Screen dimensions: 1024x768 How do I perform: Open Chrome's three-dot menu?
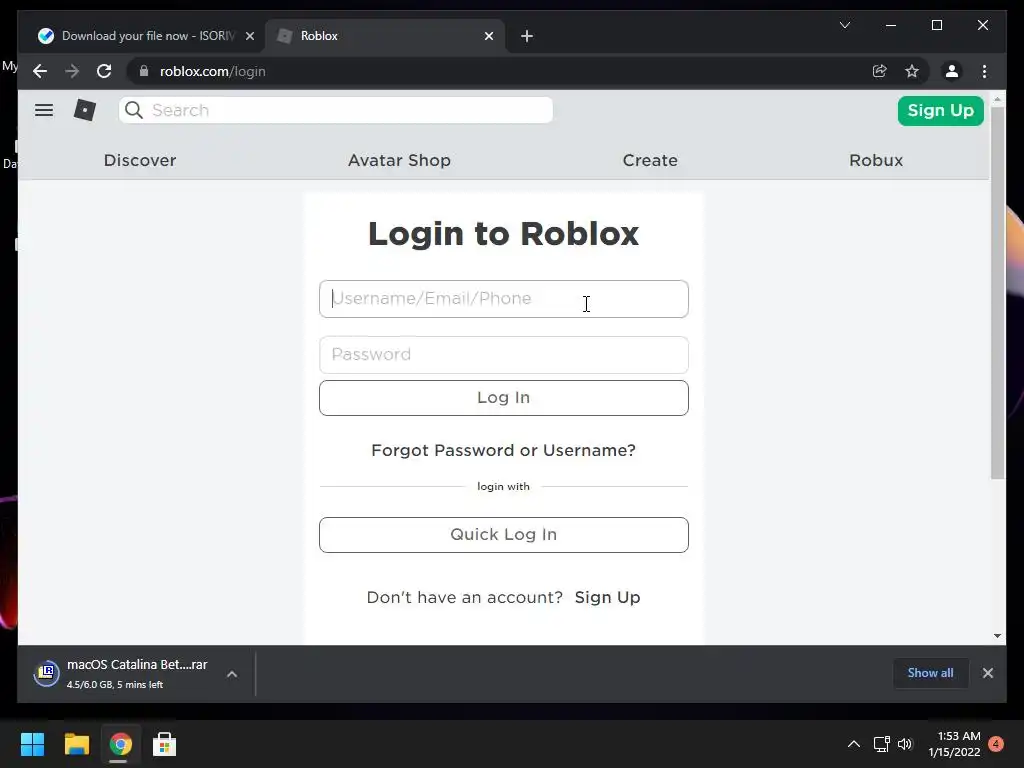pyautogui.click(x=984, y=71)
